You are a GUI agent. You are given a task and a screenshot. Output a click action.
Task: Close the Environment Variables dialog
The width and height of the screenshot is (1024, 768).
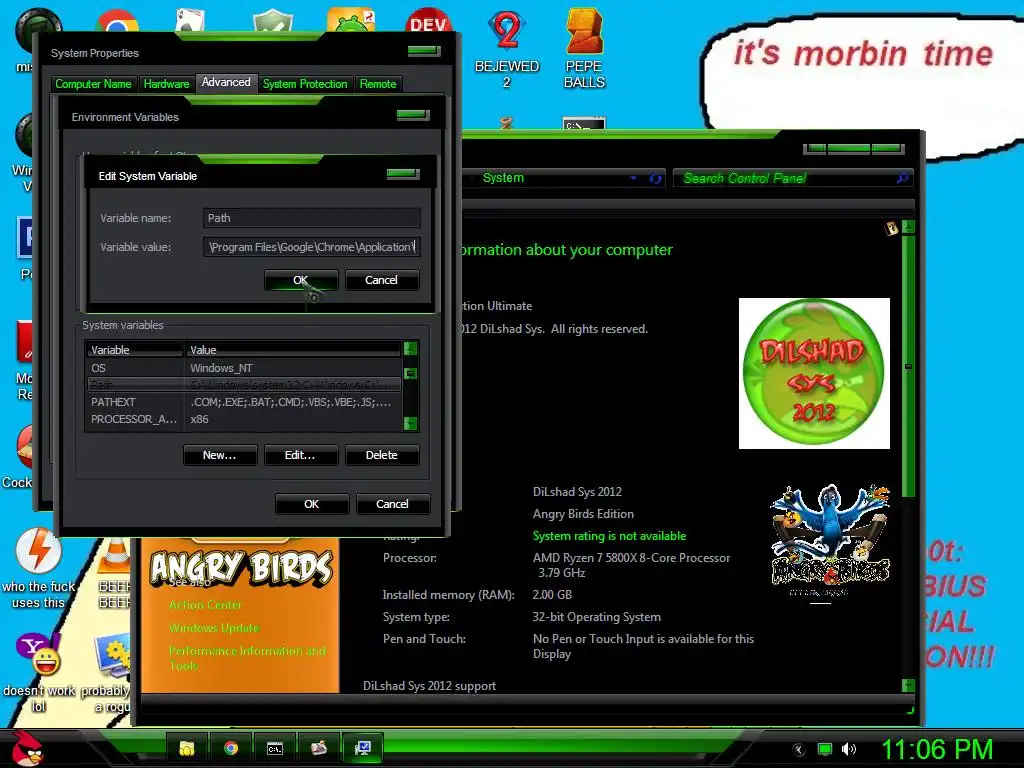tap(413, 116)
